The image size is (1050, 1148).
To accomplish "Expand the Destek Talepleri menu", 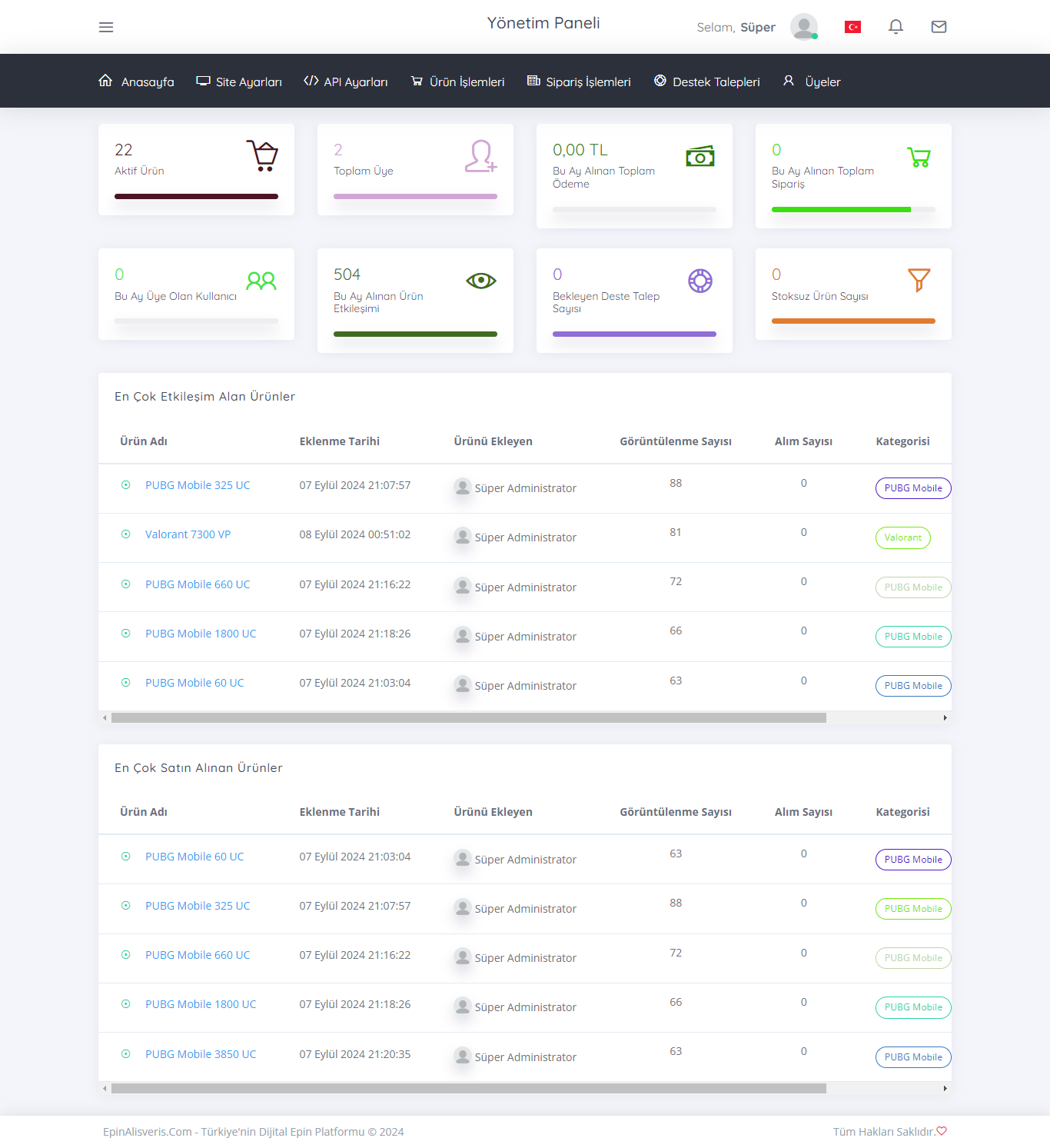I will (707, 82).
